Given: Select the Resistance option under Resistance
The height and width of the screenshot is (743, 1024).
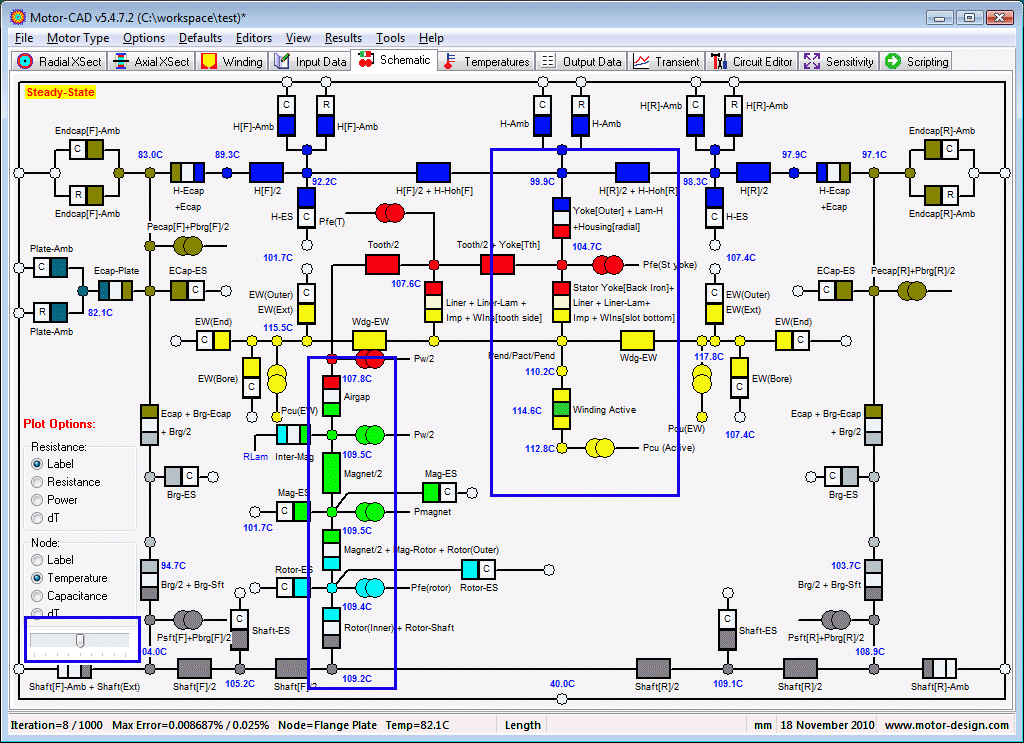Looking at the screenshot, I should click(37, 482).
